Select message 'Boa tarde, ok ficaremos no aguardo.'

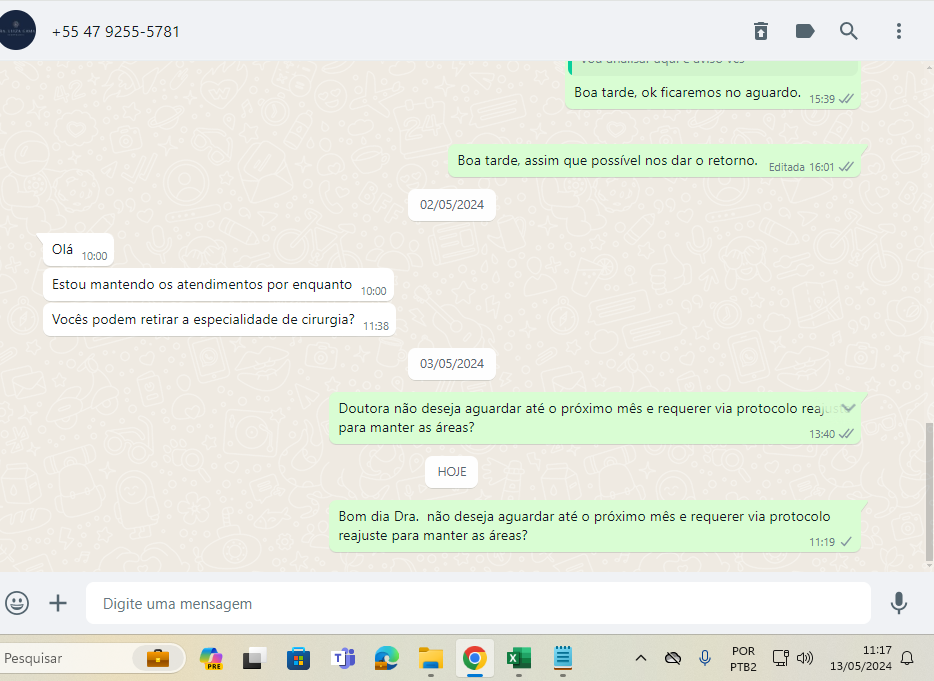712,93
